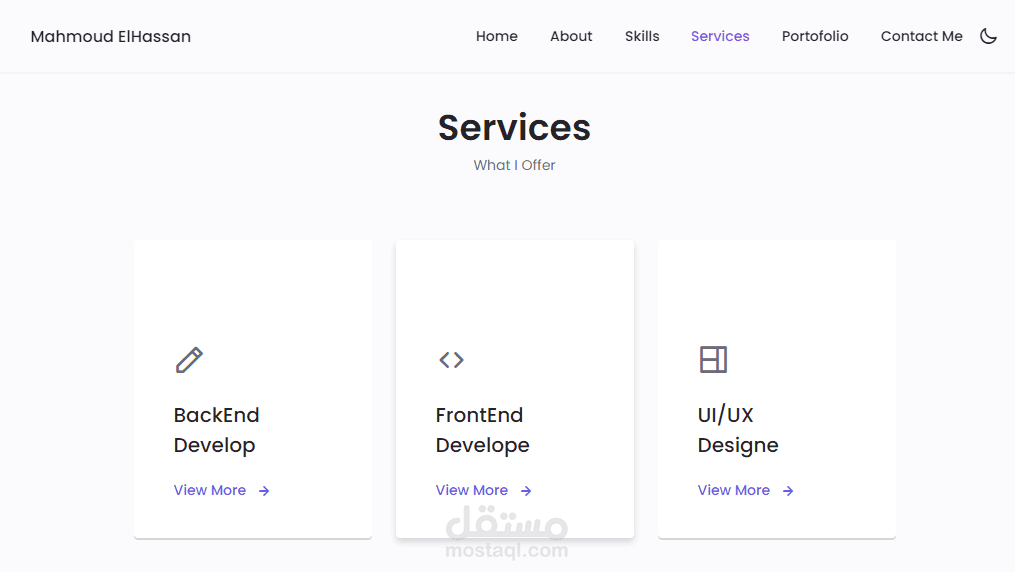Screen dimensions: 1015x572
Task: Click Contact Me in the navigation
Action: (922, 36)
